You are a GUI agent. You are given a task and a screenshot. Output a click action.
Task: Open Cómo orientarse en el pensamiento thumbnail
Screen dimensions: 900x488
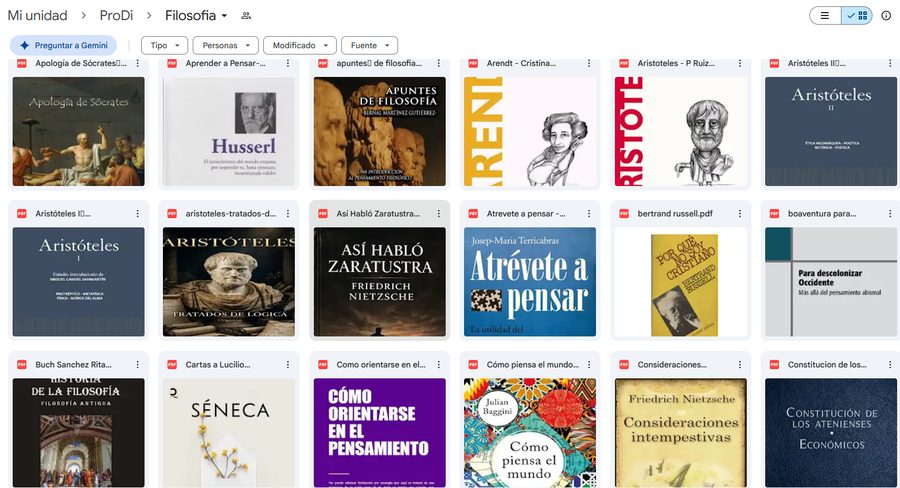379,432
